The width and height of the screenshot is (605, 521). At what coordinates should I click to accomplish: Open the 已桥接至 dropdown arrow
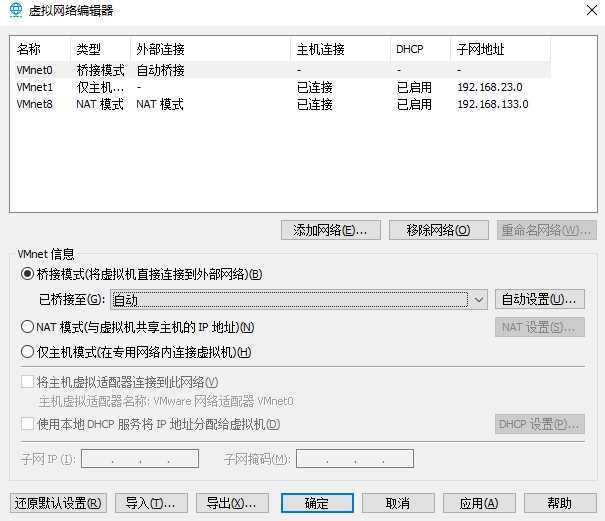[x=478, y=299]
